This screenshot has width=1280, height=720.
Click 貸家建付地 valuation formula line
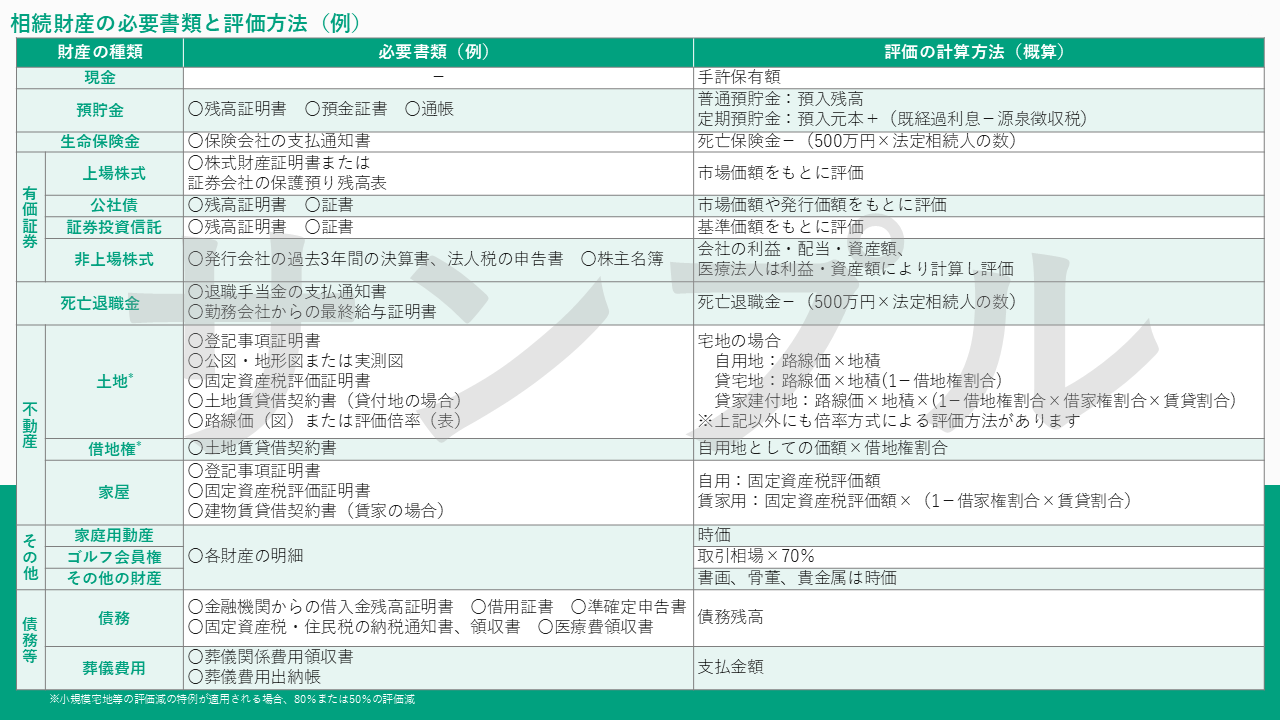975,401
